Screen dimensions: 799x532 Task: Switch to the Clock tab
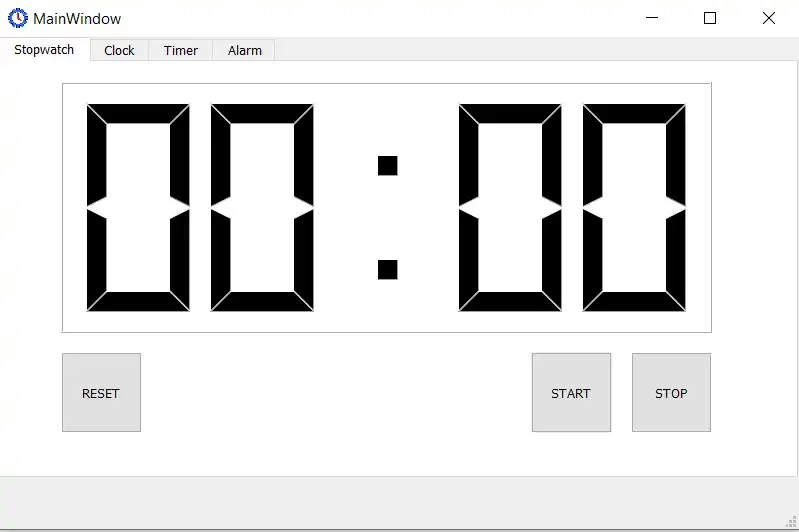click(119, 50)
